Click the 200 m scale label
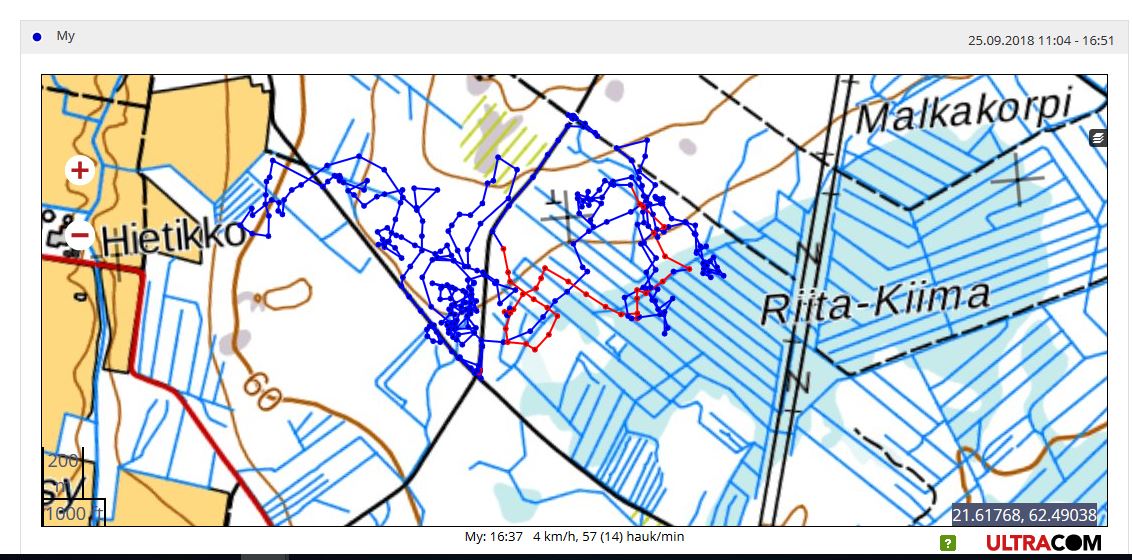This screenshot has height=560, width=1132. click(x=62, y=461)
